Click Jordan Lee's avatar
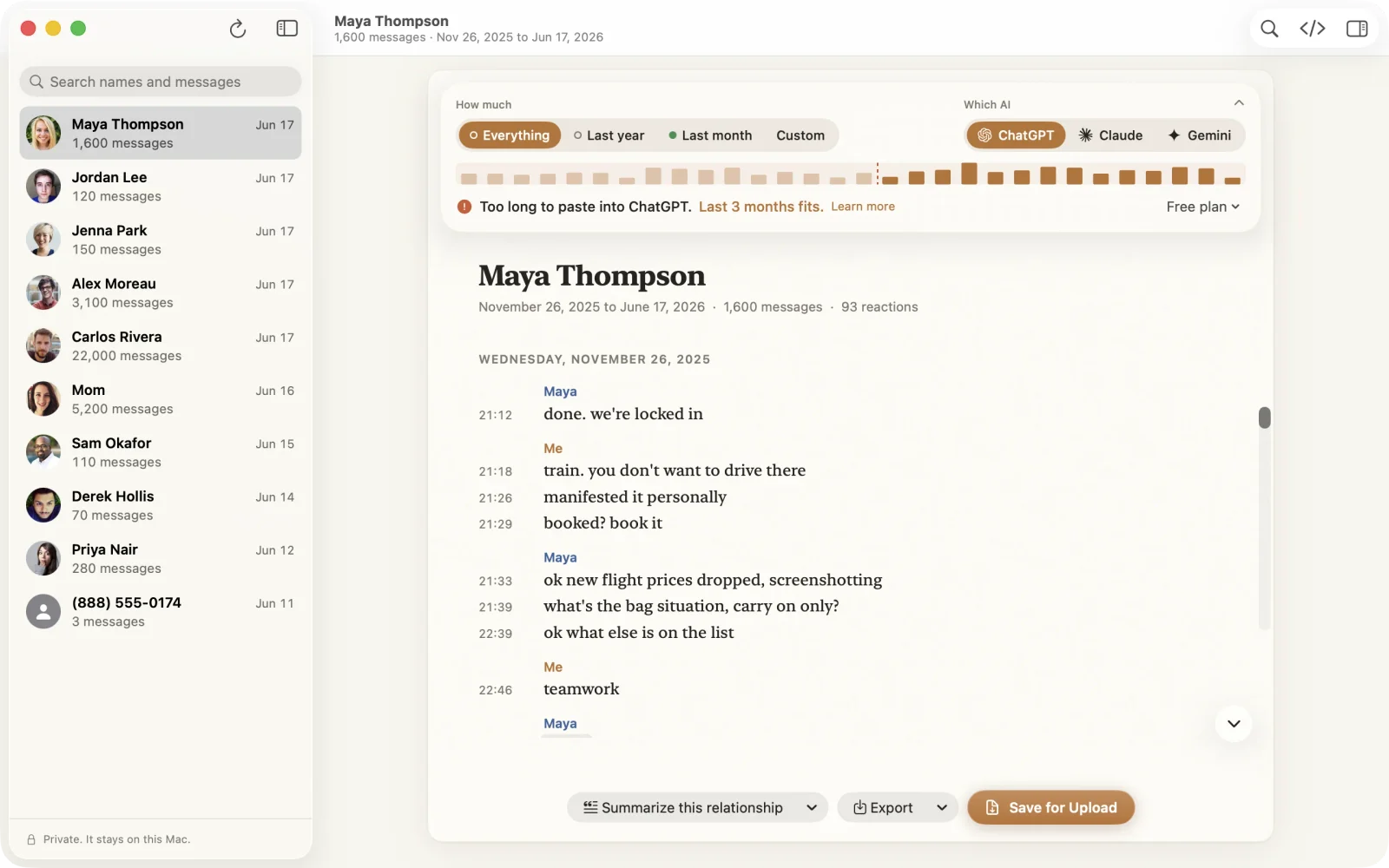The image size is (1389, 868). 43,186
